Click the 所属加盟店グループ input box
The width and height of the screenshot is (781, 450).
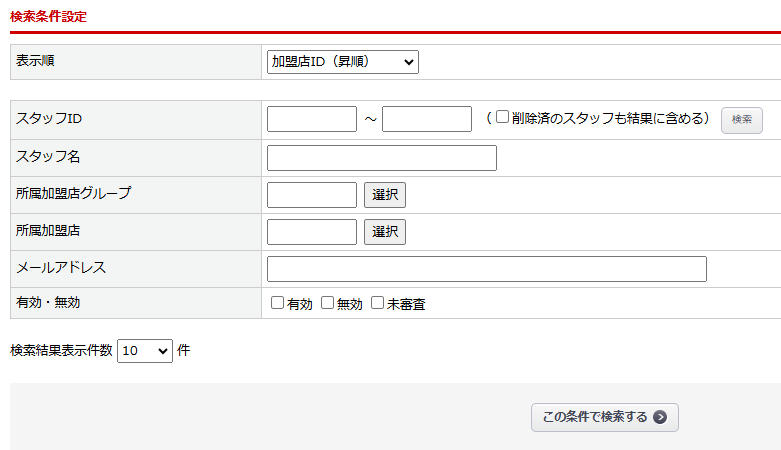(312, 195)
